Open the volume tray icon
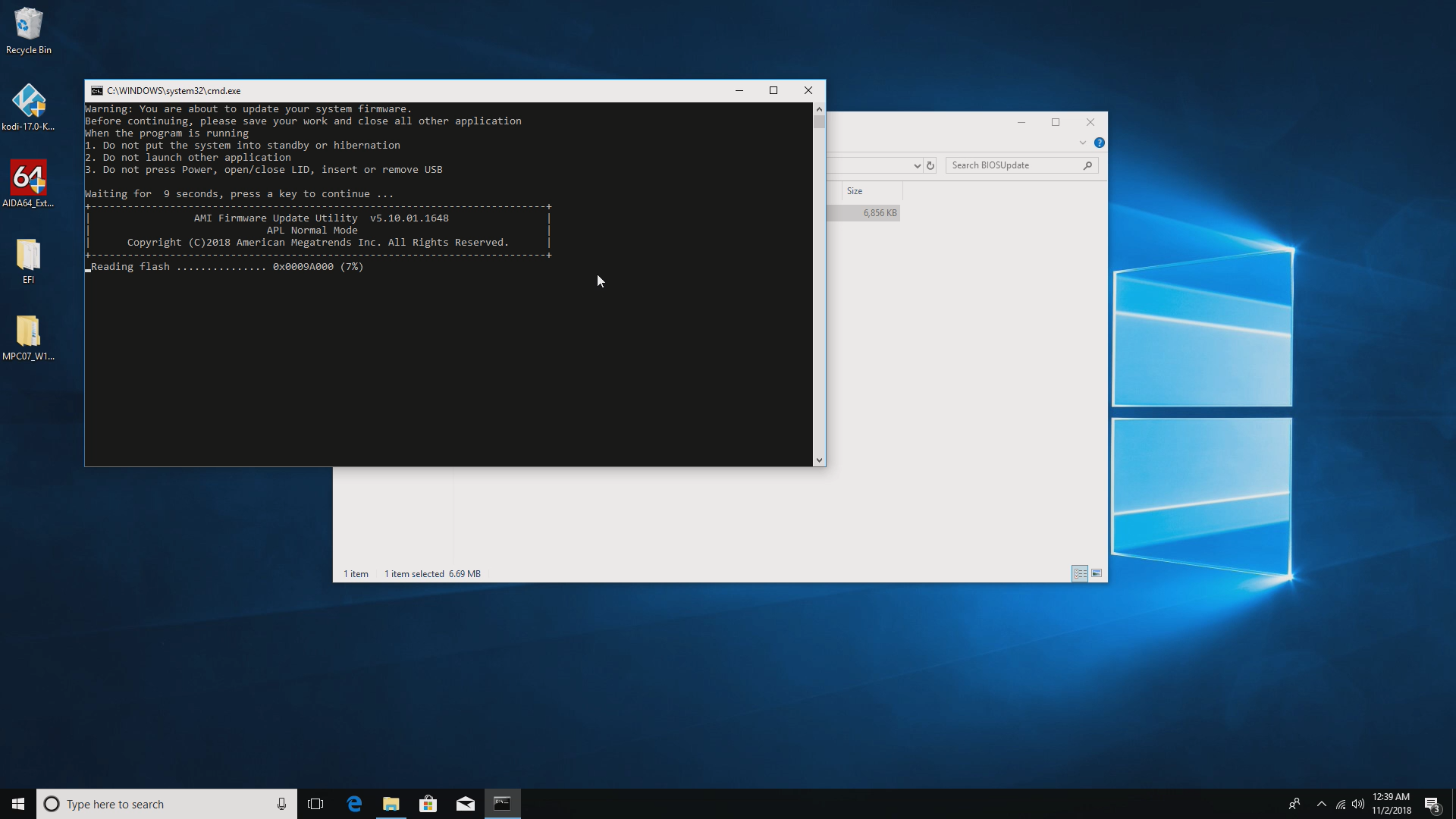This screenshot has height=819, width=1456. click(x=1358, y=805)
